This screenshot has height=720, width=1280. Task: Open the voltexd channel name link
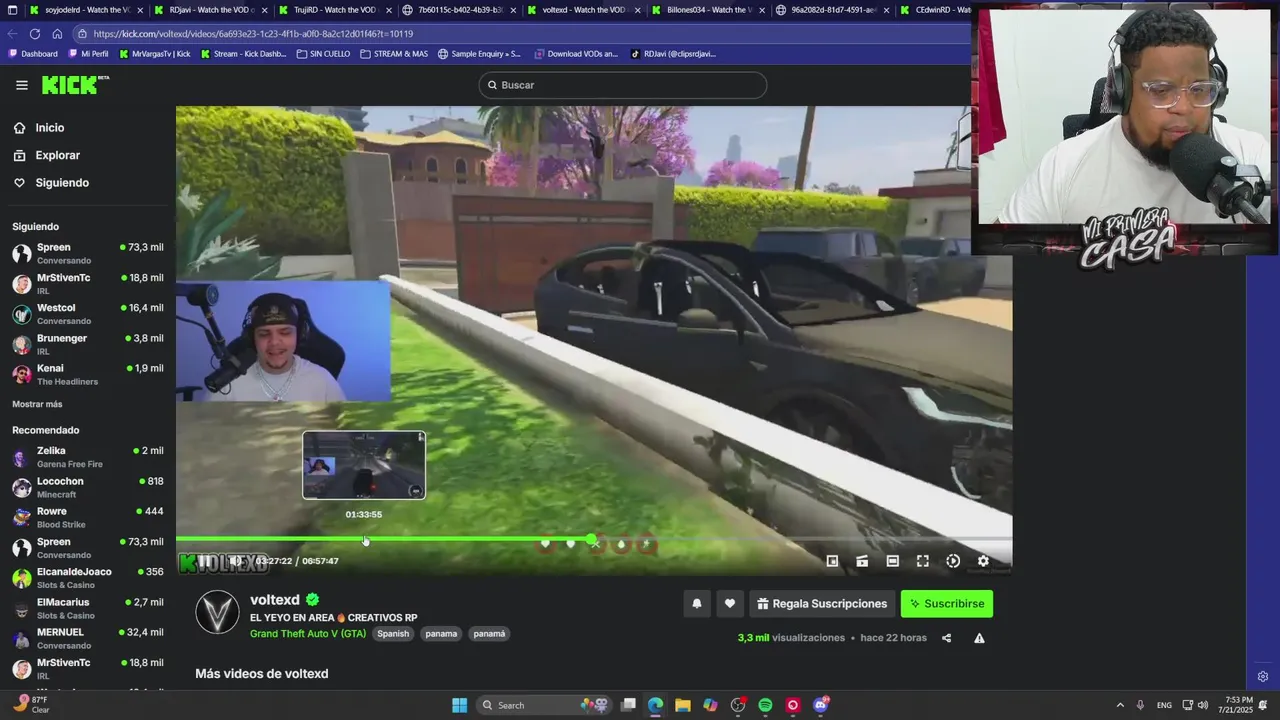[275, 599]
